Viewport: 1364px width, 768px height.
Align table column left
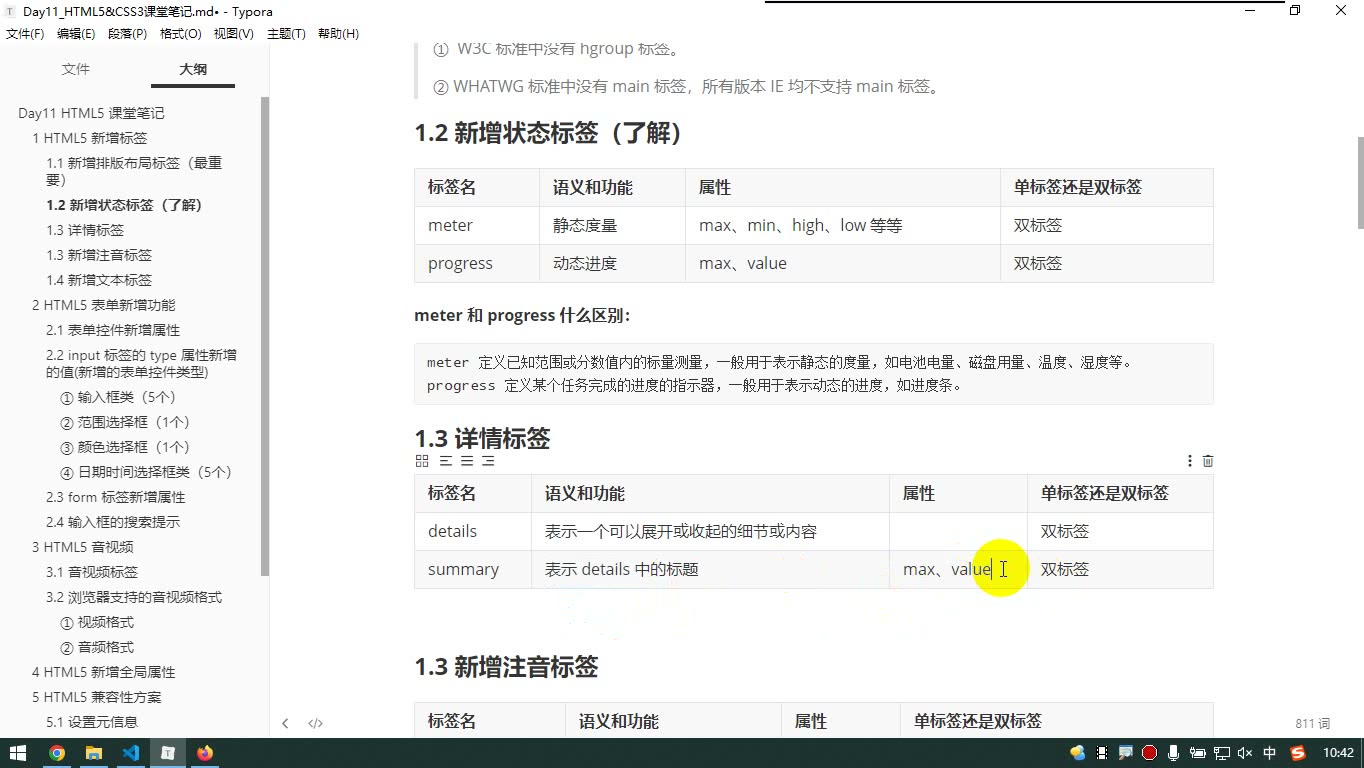[x=446, y=461]
